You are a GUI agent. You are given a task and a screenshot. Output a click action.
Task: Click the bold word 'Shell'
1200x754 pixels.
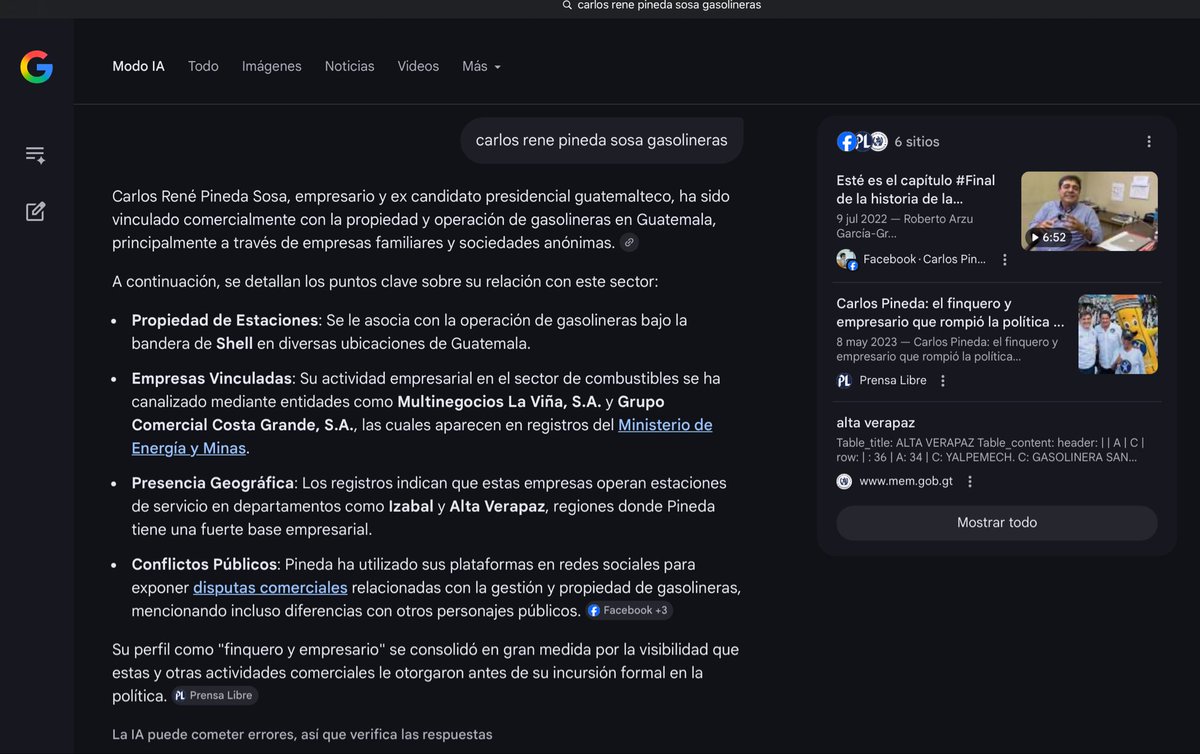[234, 343]
